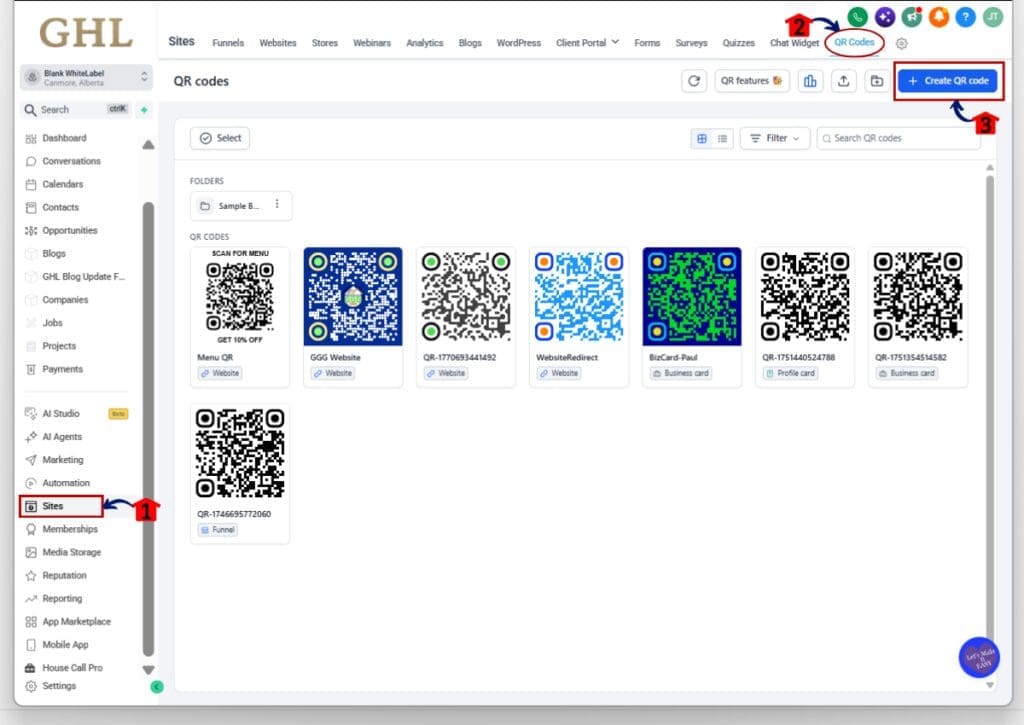Open the QR Codes tab

854,42
